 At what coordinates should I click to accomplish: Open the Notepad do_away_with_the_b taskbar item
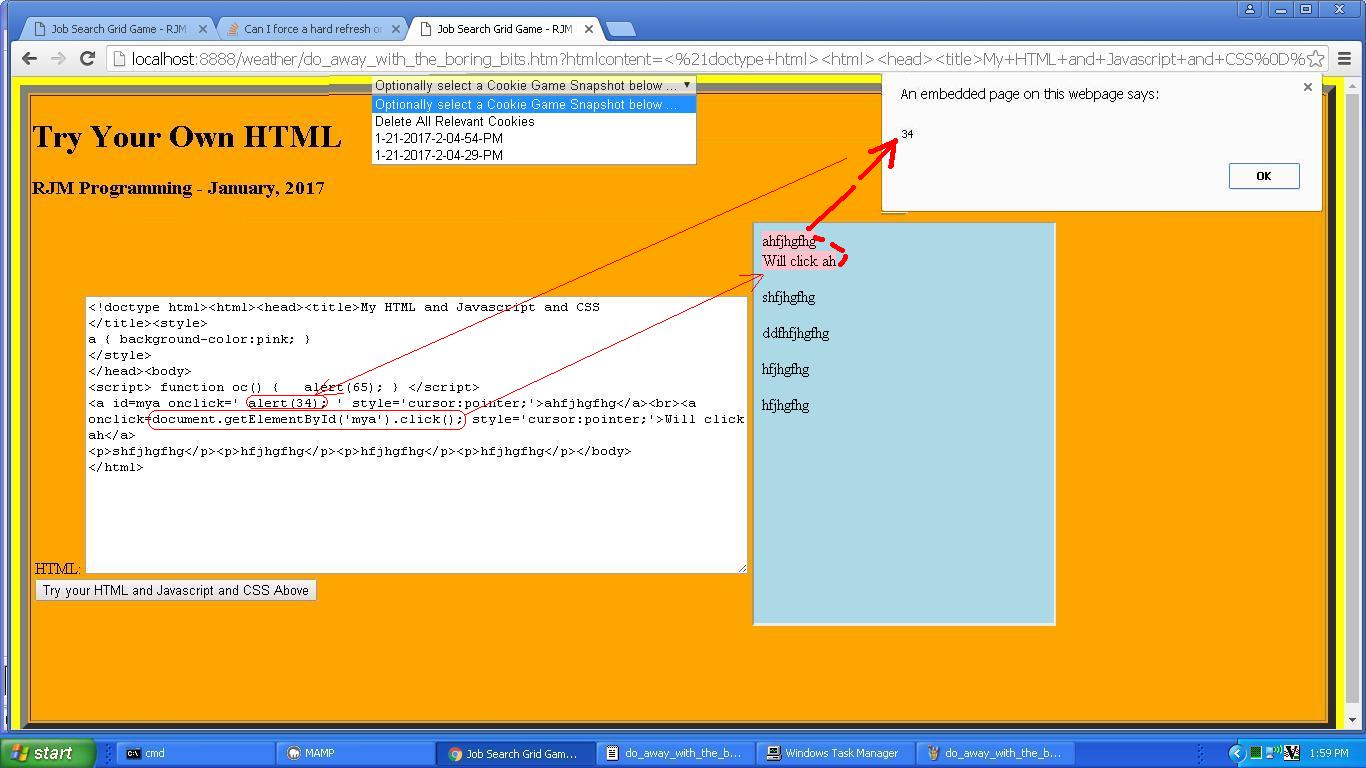[x=674, y=753]
